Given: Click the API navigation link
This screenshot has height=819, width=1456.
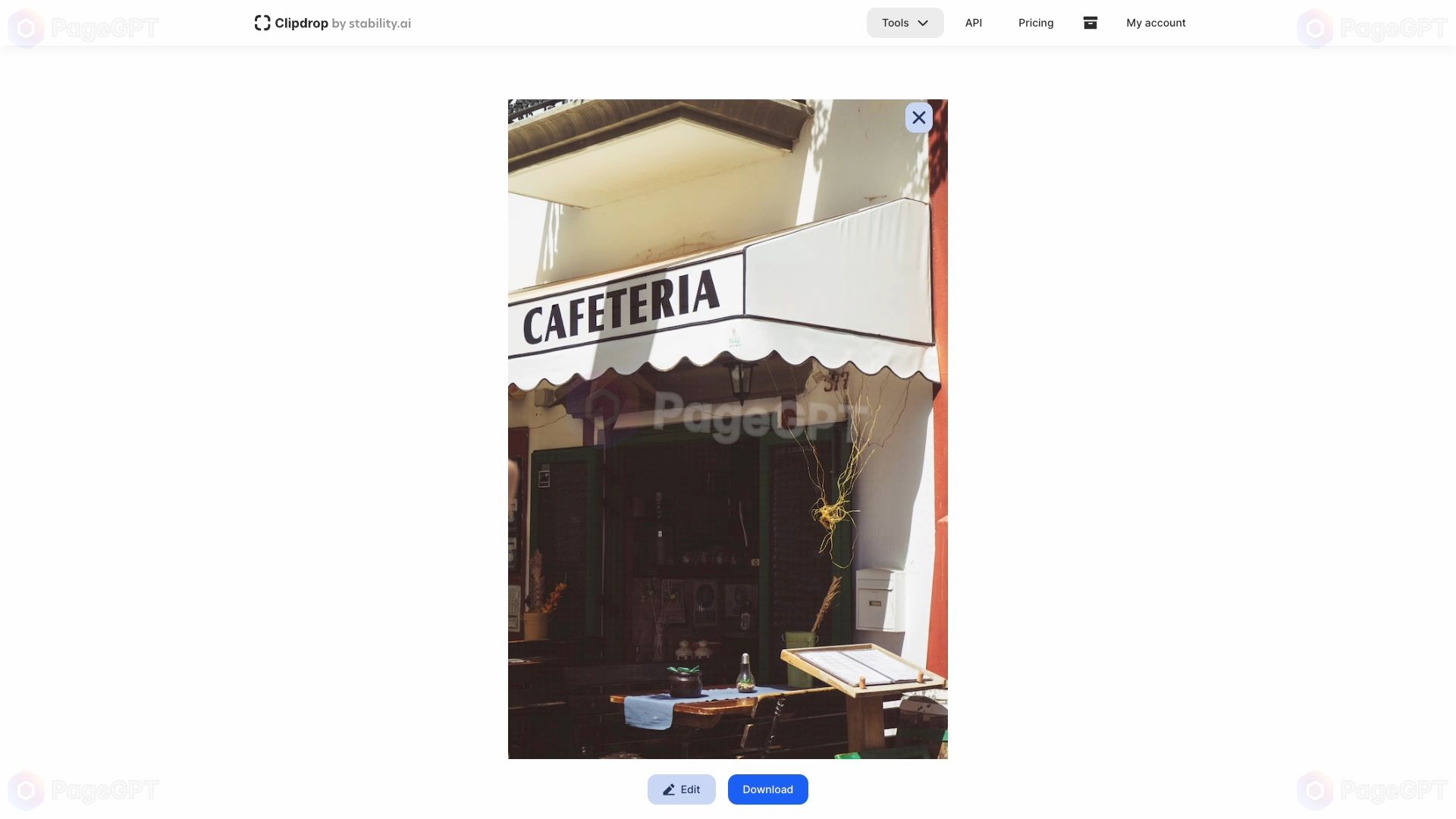Looking at the screenshot, I should point(973,22).
